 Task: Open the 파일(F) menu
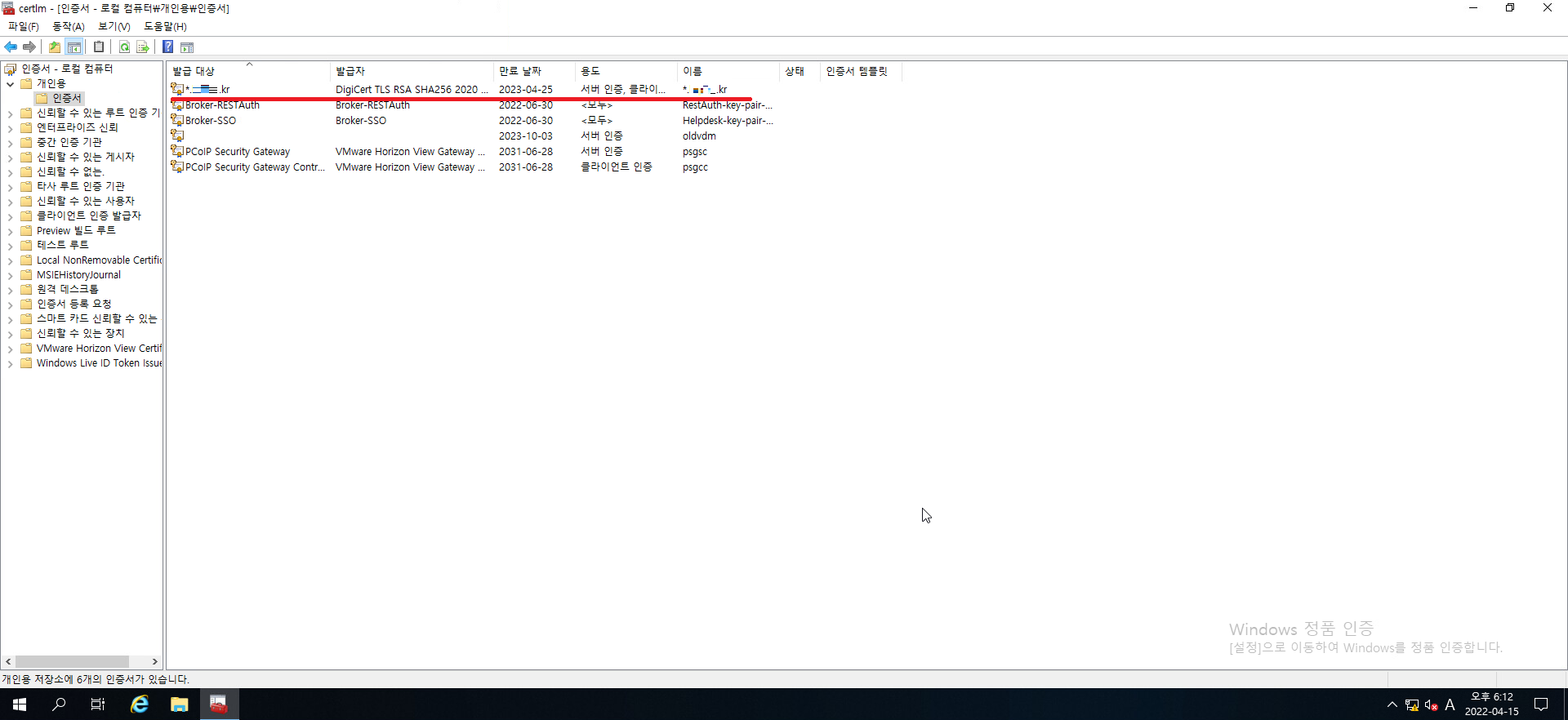[x=24, y=27]
